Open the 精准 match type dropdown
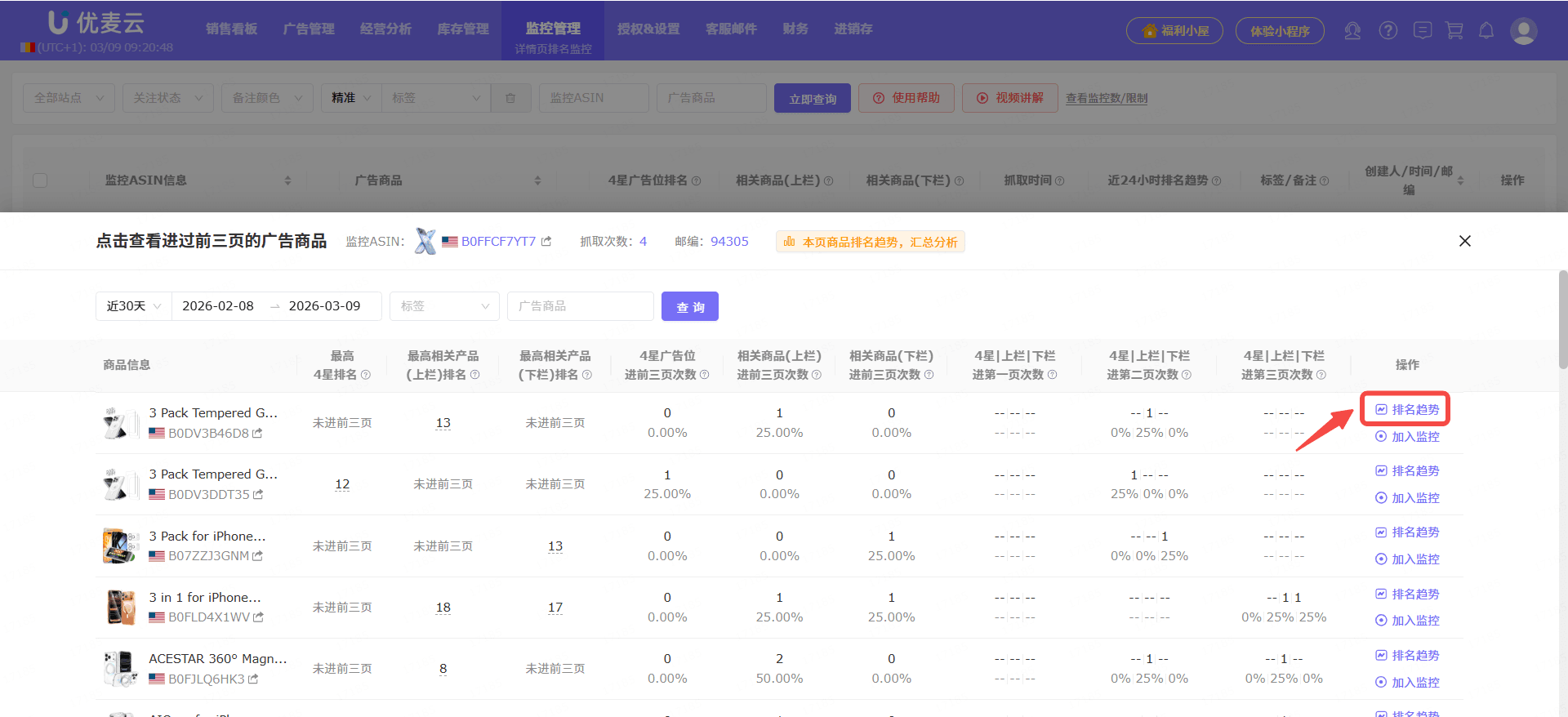The width and height of the screenshot is (1568, 717). coord(351,98)
